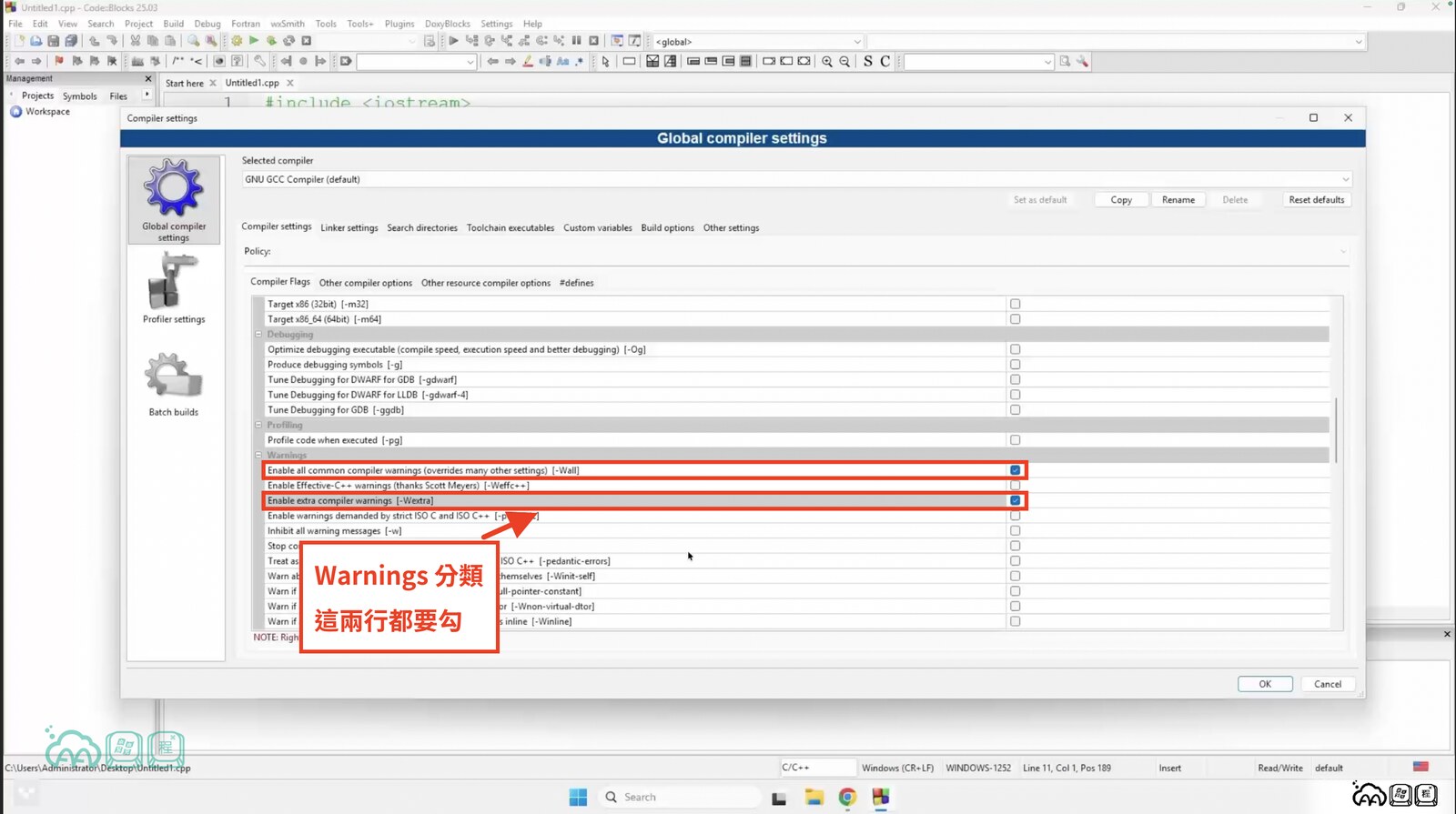
Task: Click the S toggle source icon
Action: [868, 61]
